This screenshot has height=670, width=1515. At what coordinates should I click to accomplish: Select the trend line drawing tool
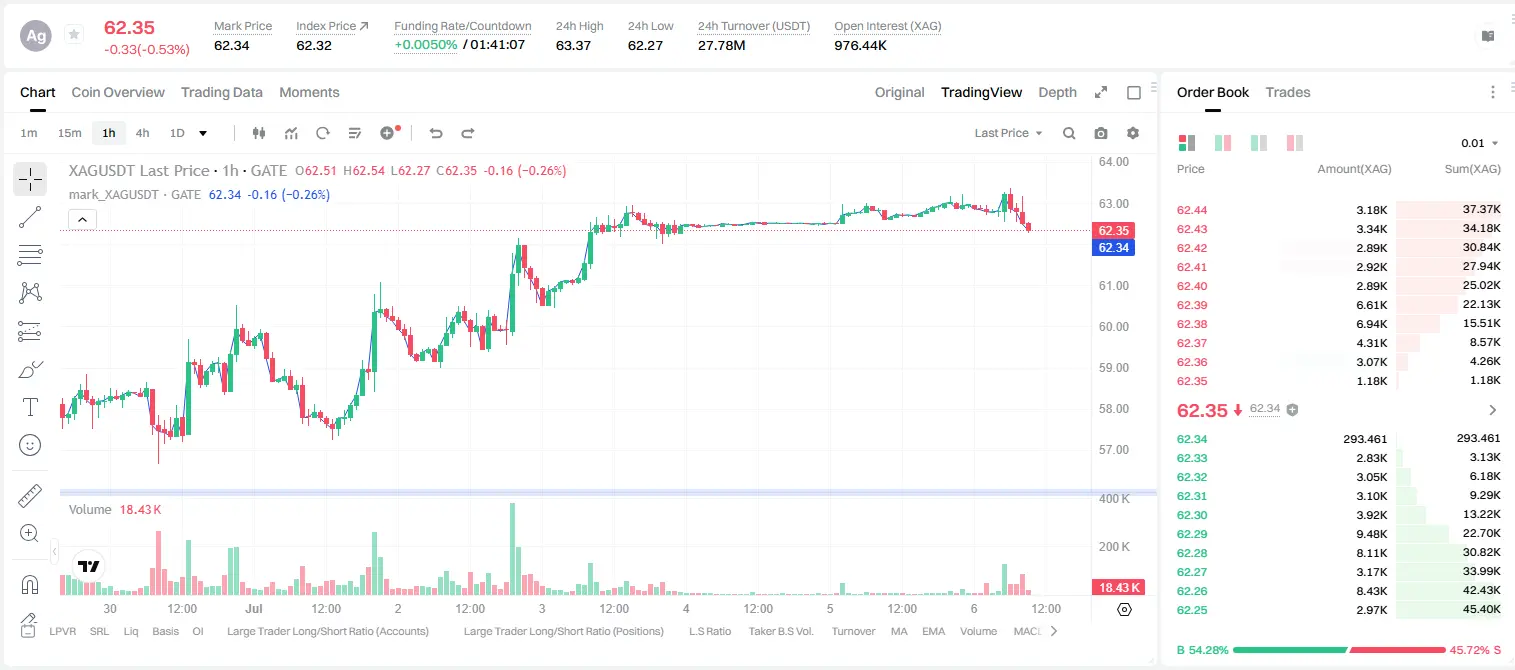coord(30,217)
